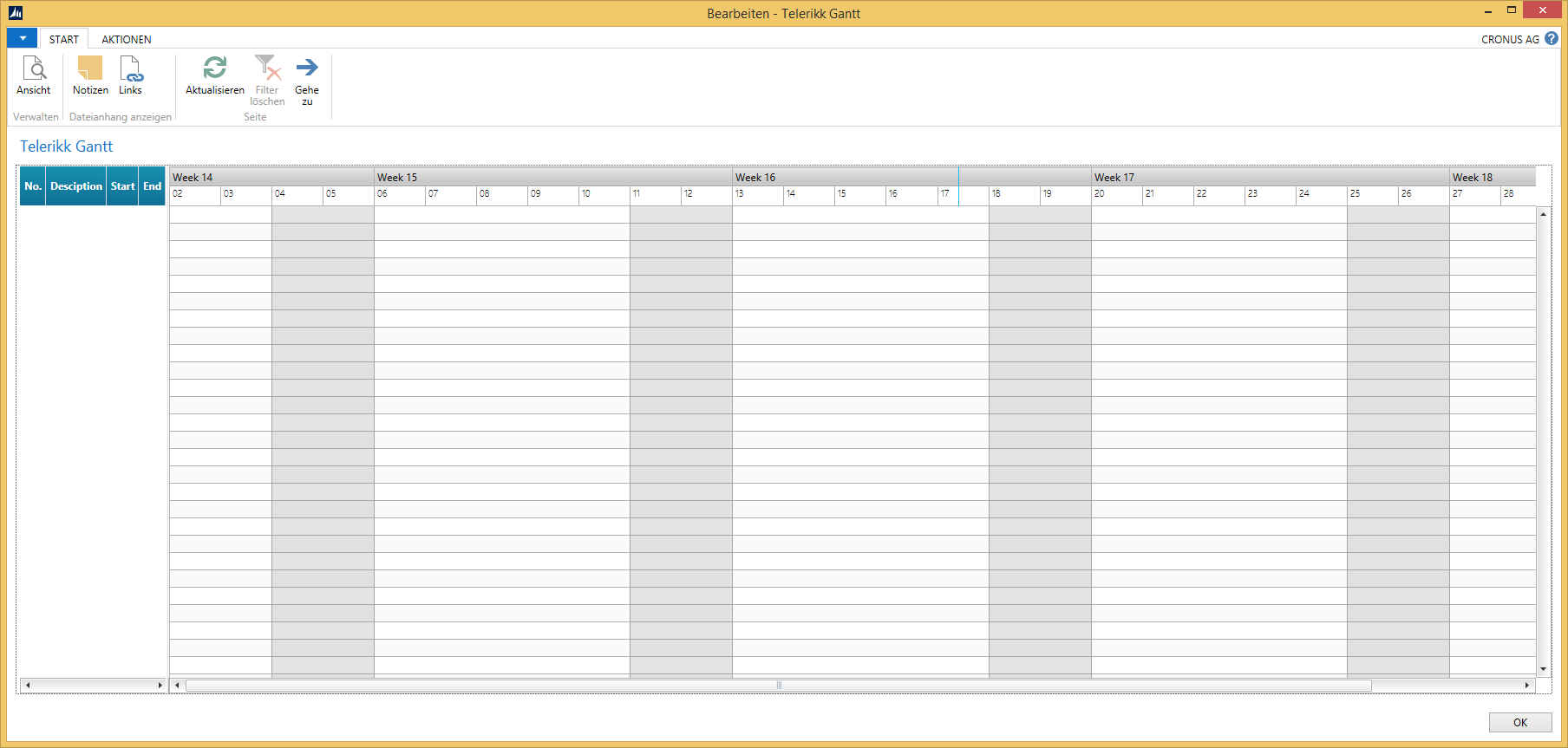
Task: Select day 24 in timeline header
Action: [1322, 195]
